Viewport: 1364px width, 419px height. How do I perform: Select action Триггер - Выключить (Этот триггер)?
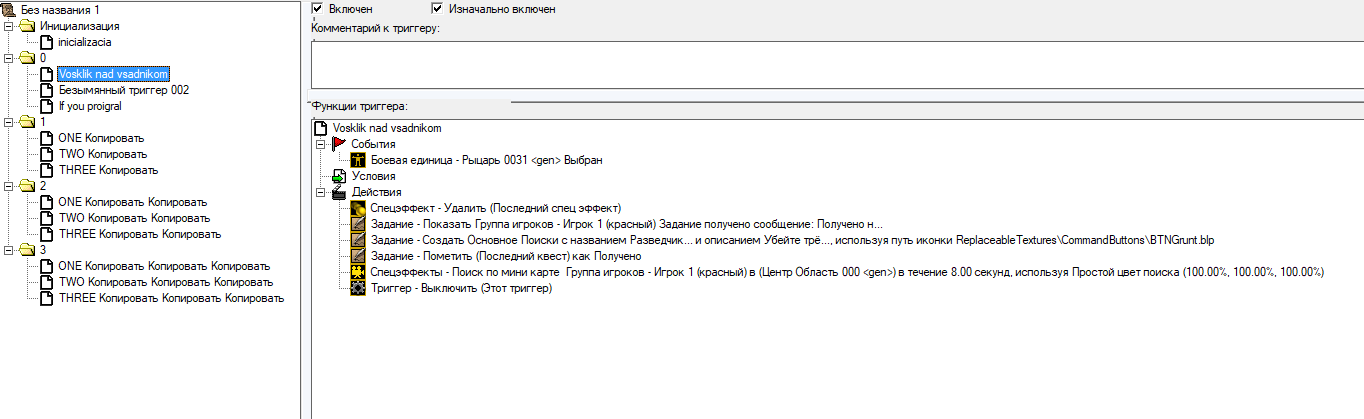(461, 288)
